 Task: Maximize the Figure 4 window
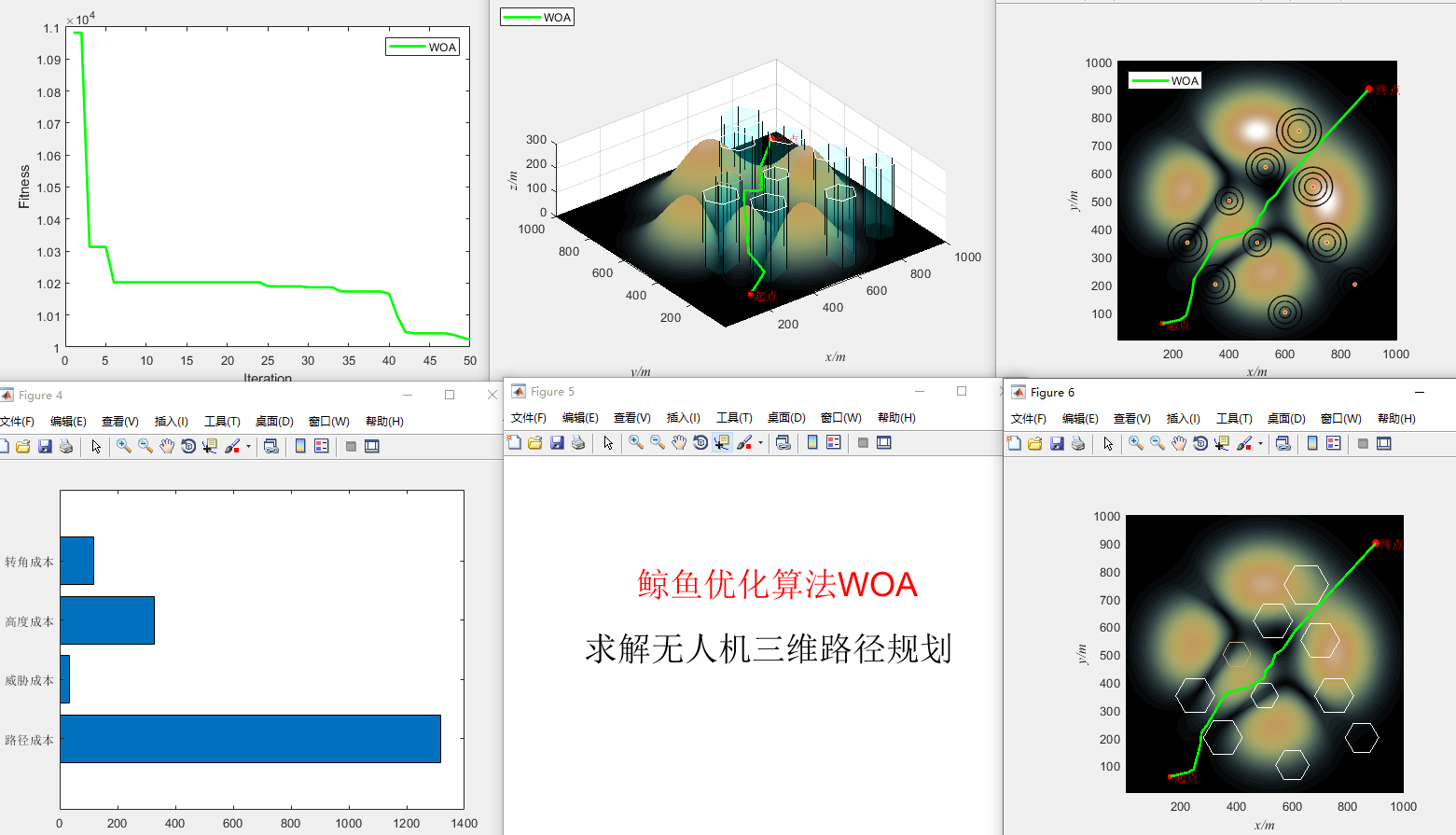coord(450,395)
